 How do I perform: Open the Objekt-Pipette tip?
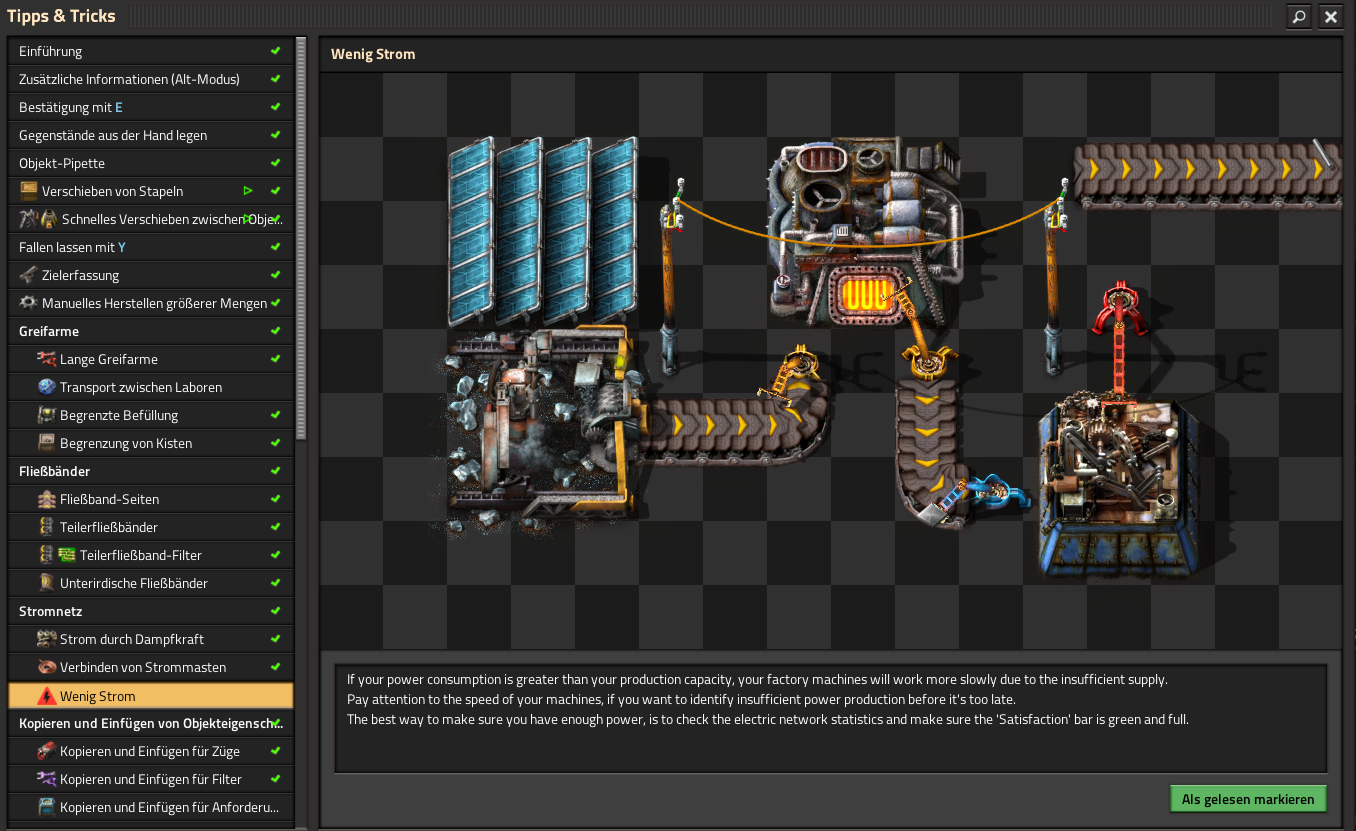point(151,163)
